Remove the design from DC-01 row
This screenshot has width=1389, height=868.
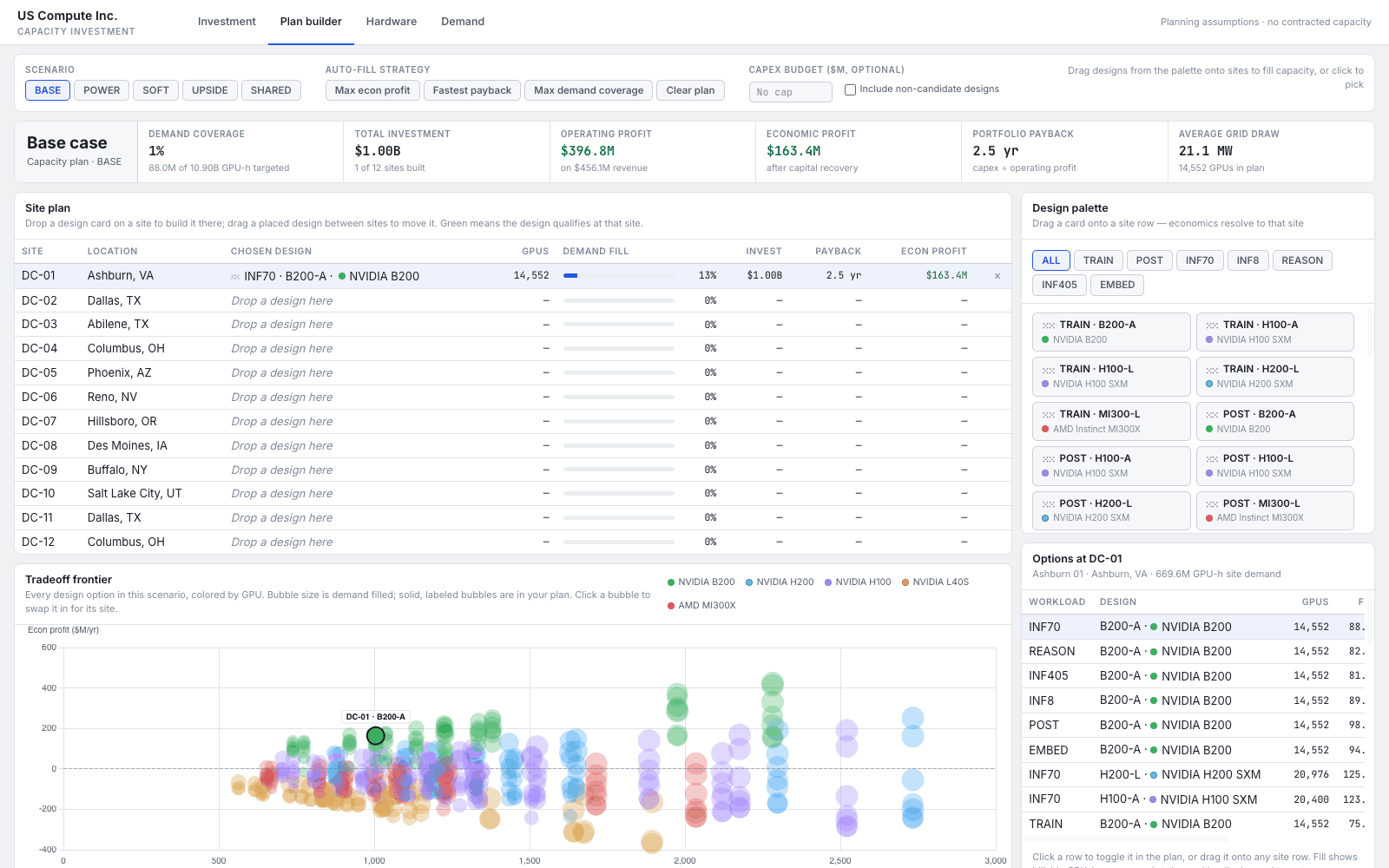(997, 276)
